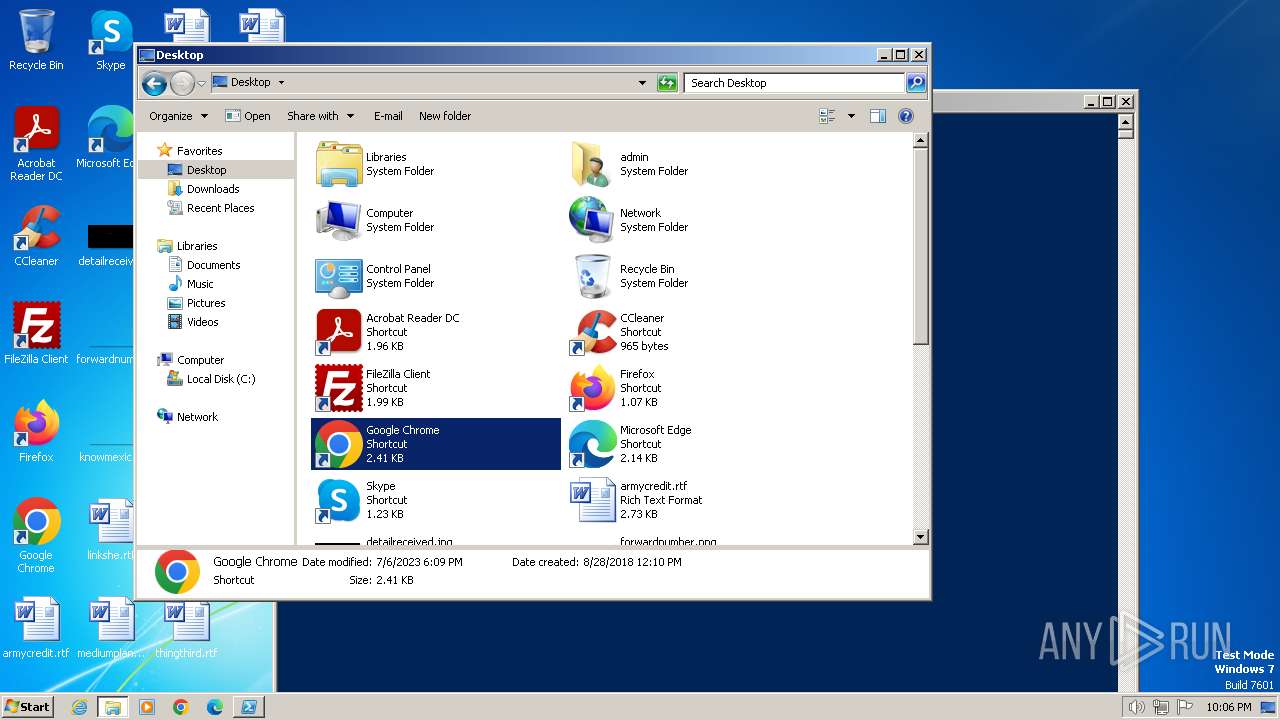Open the Organize dropdown menu

[x=178, y=116]
